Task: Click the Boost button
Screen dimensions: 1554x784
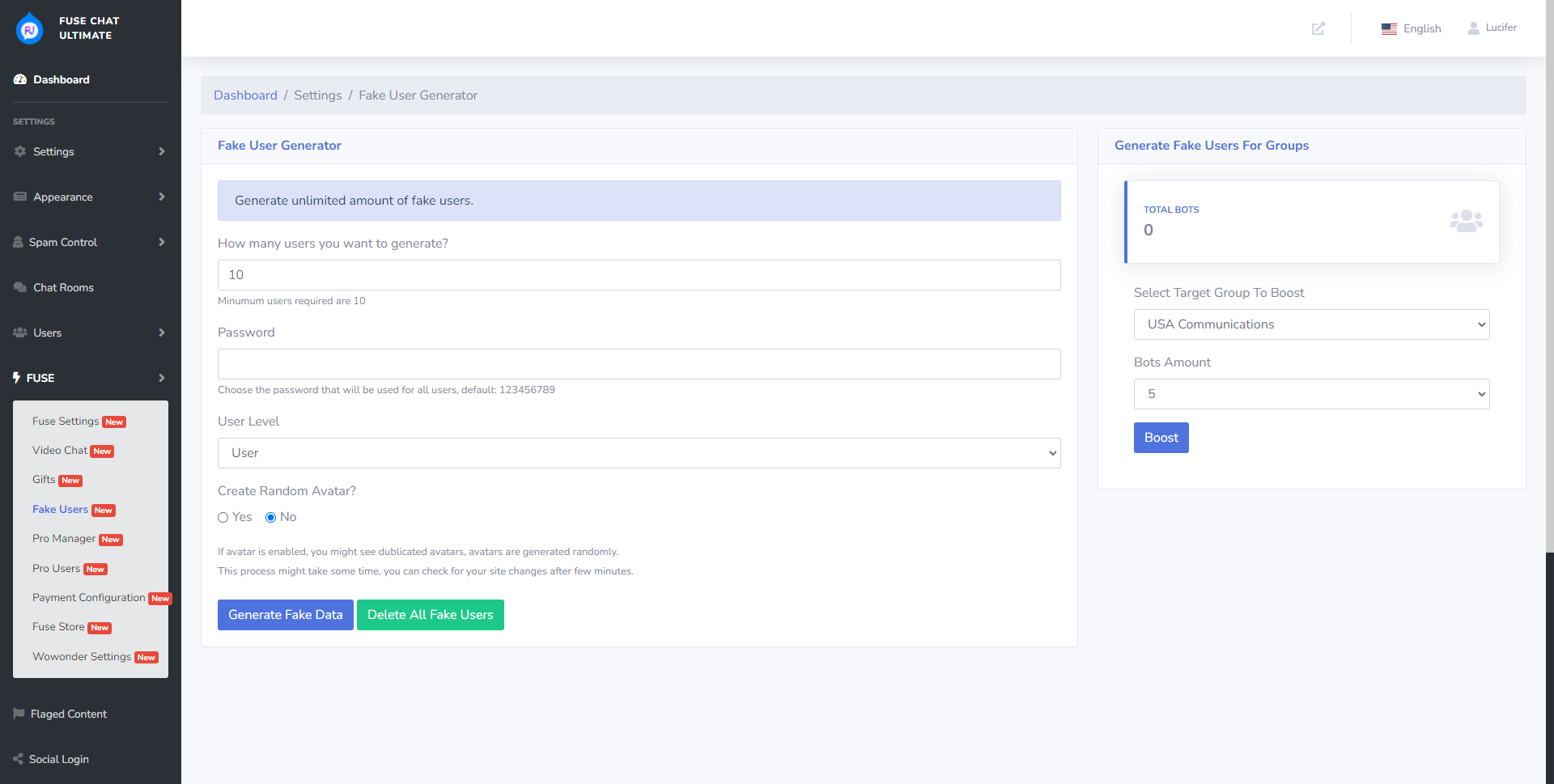Action: pyautogui.click(x=1161, y=438)
